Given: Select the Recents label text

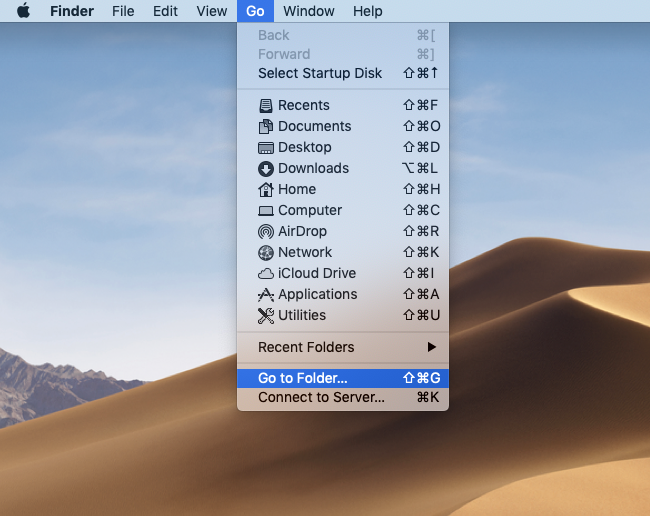Looking at the screenshot, I should click(x=304, y=105).
